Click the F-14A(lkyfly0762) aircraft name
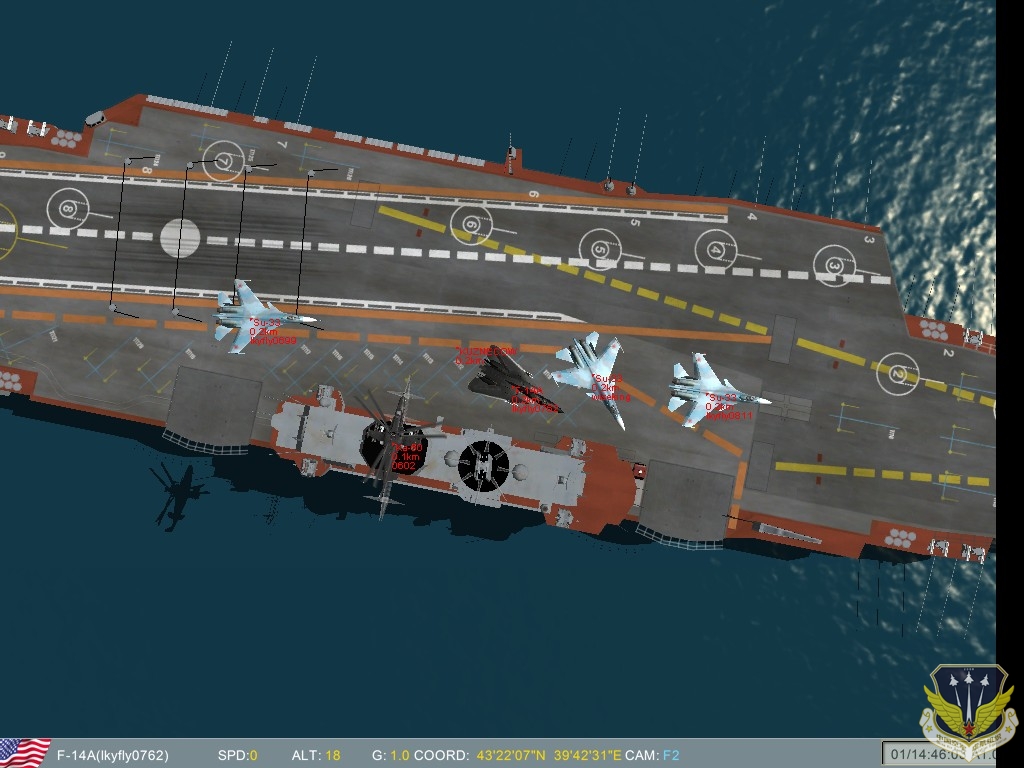This screenshot has width=1024, height=768. [x=112, y=756]
